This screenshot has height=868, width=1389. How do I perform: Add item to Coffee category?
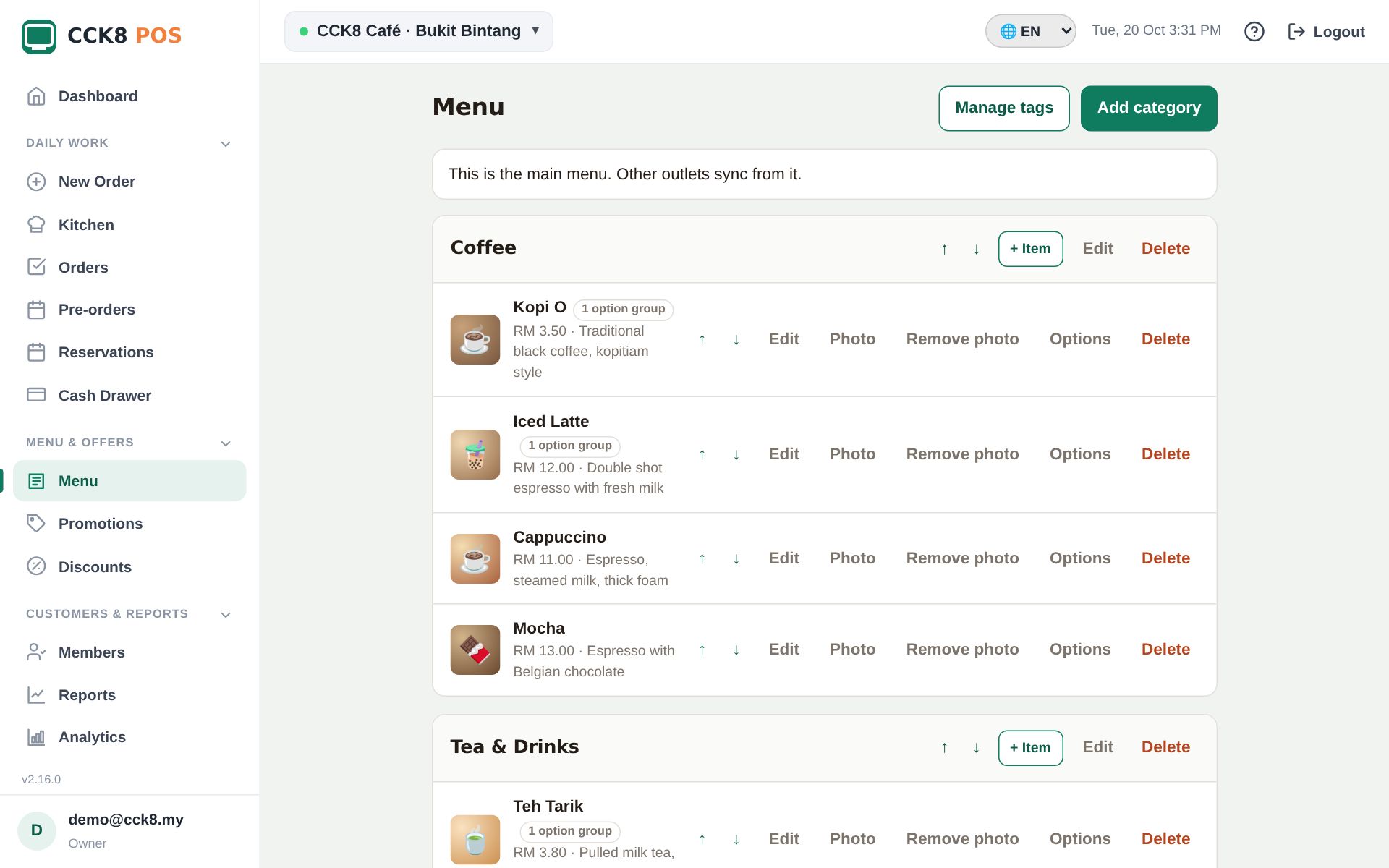tap(1030, 249)
